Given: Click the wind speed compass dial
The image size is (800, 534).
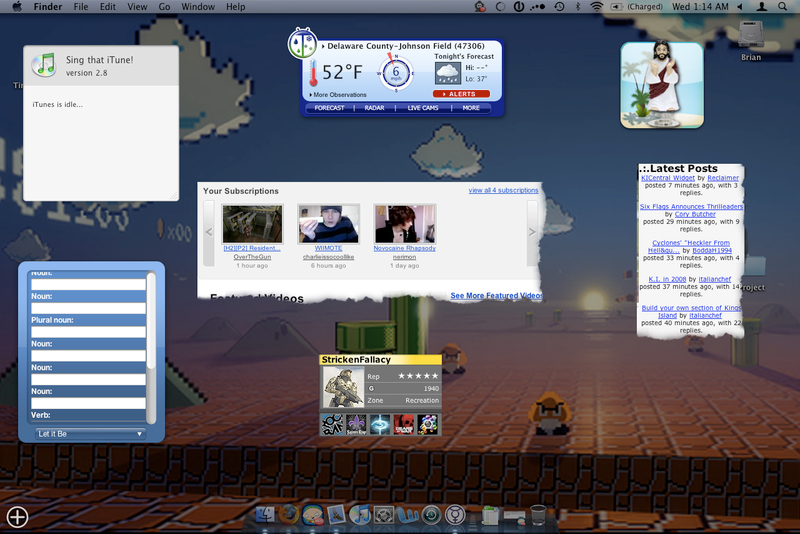Looking at the screenshot, I should click(x=396, y=73).
